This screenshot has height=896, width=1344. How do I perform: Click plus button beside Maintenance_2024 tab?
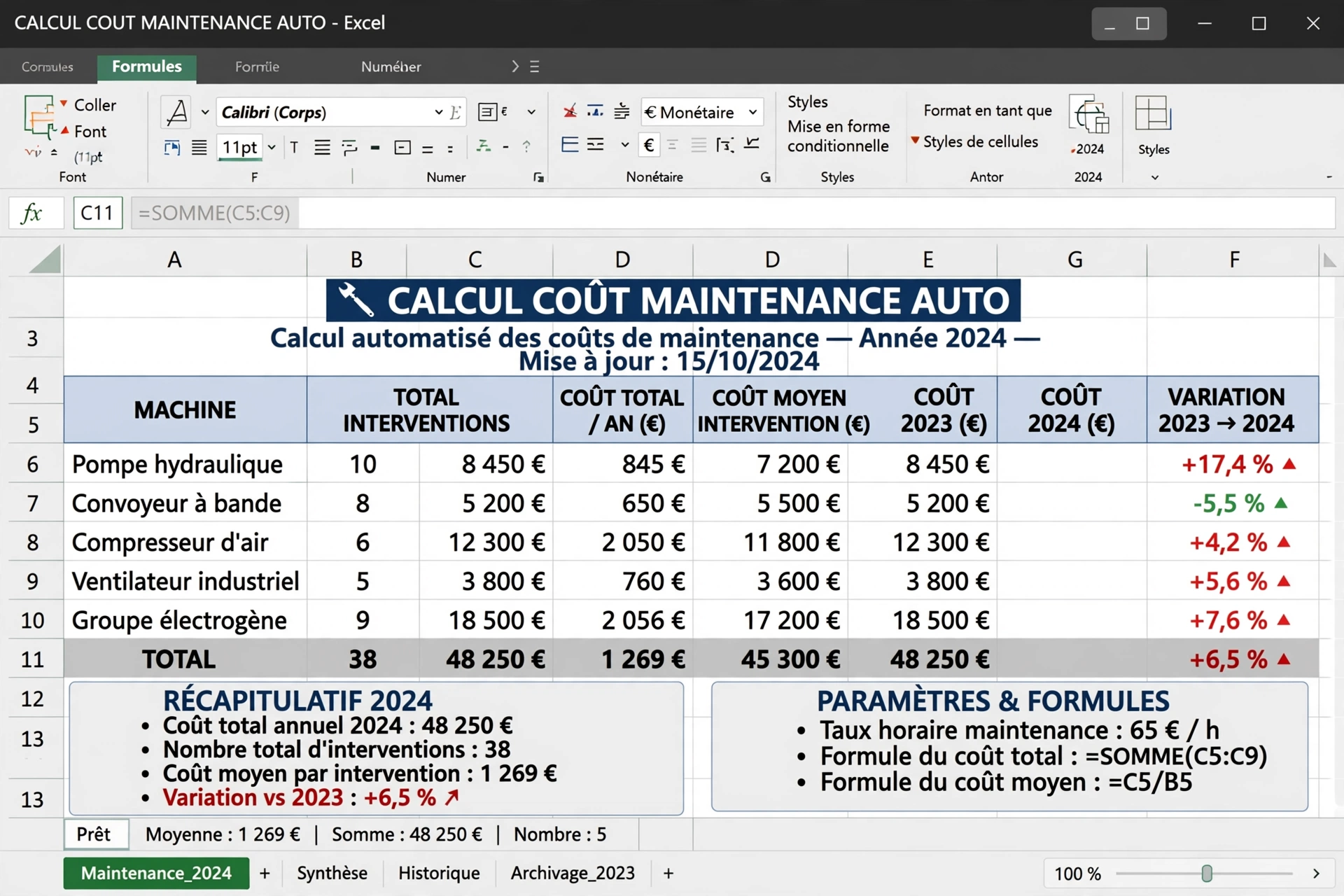point(265,873)
